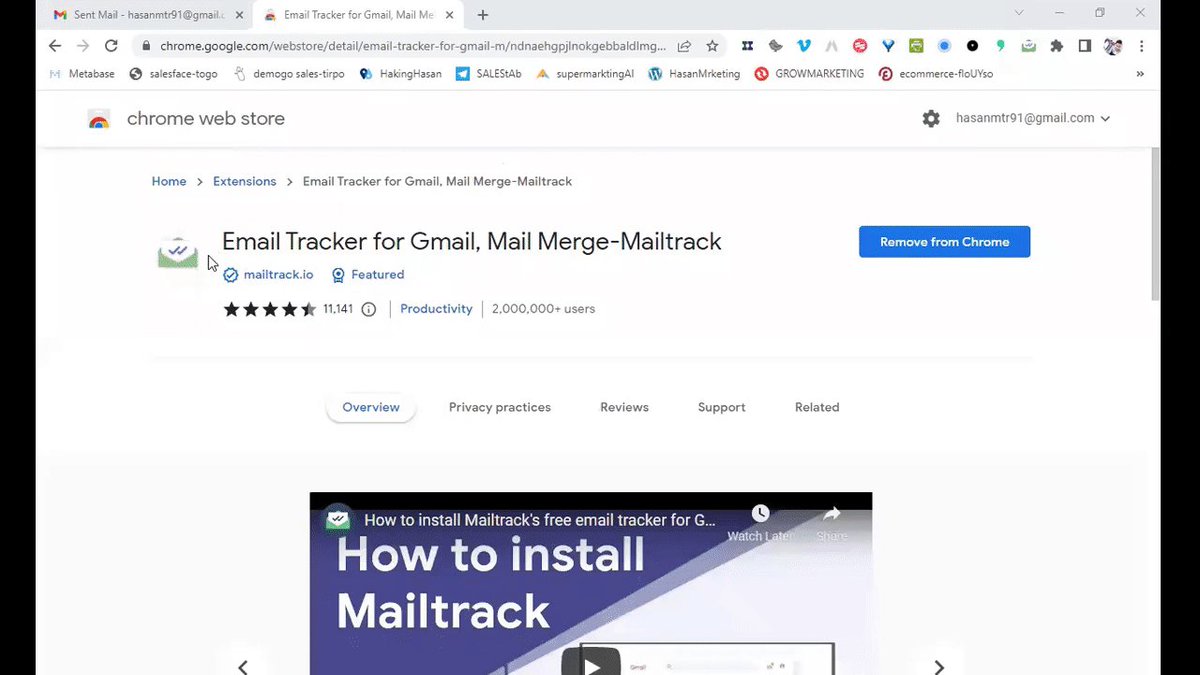The height and width of the screenshot is (675, 1200).
Task: Click the 11,141 ratings count
Action: [338, 309]
